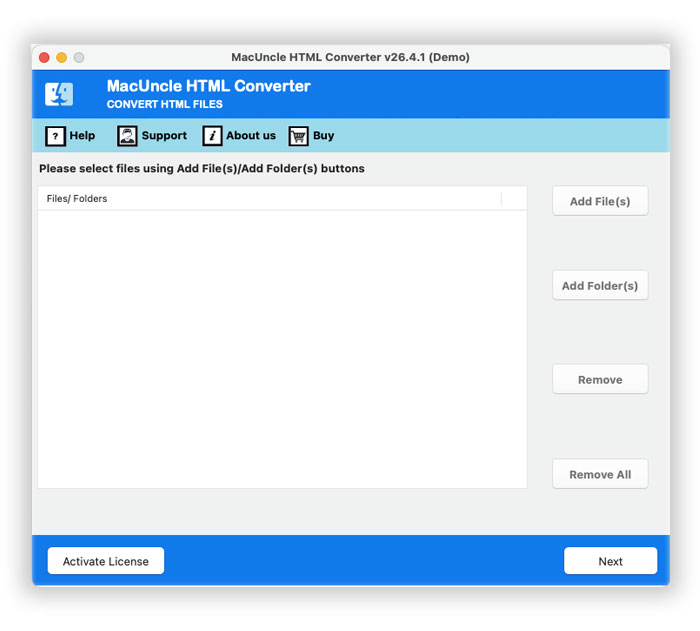This screenshot has width=700, height=631.
Task: Click the Buy shopping cart icon
Action: pyautogui.click(x=299, y=136)
